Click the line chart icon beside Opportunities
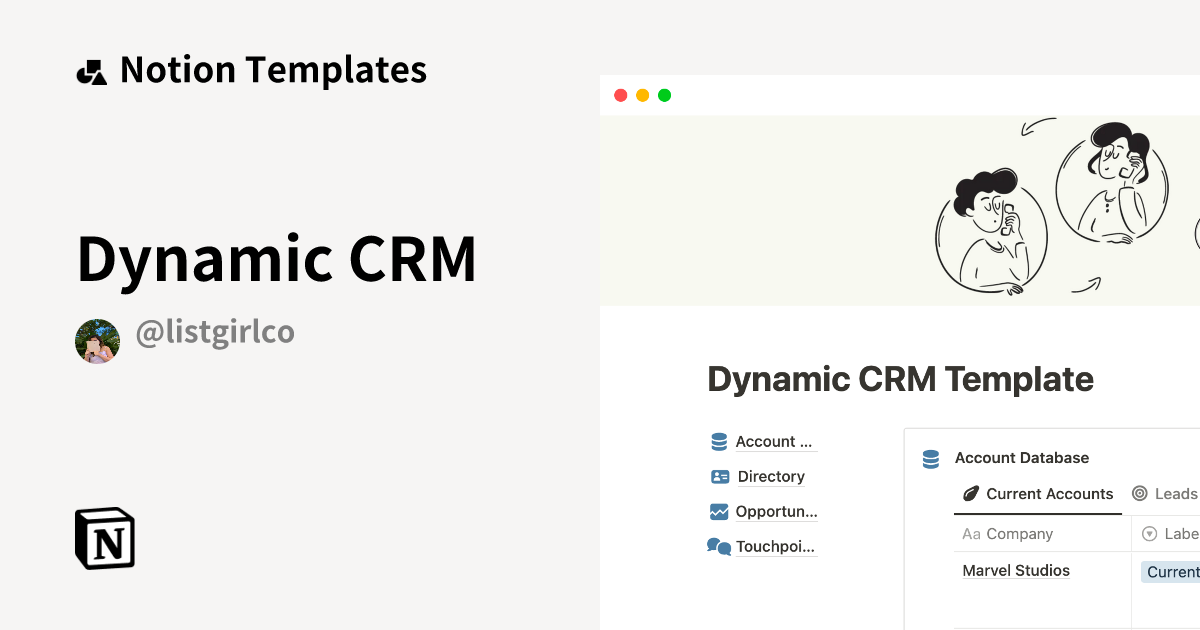1200x630 pixels. (719, 511)
